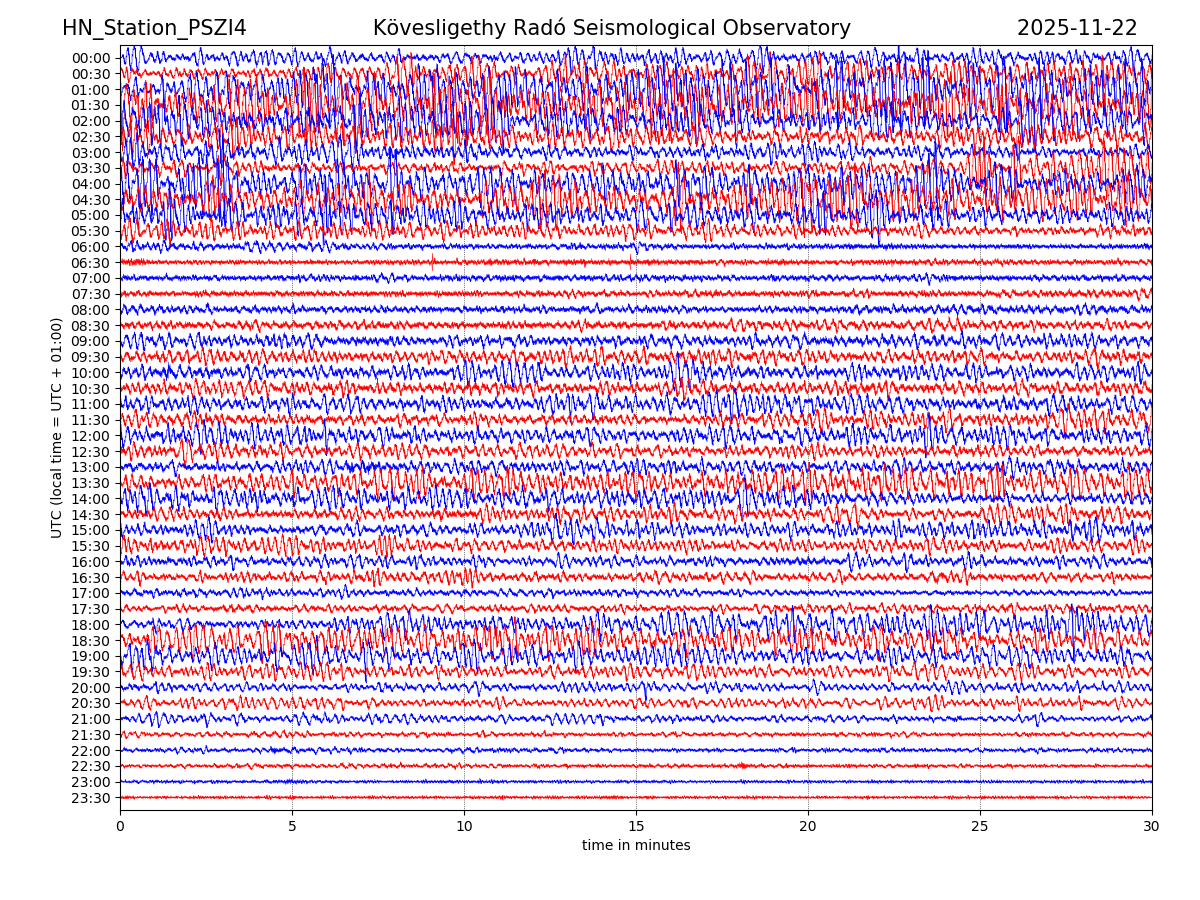Click the x-axis tick label 20
This screenshot has height=900, width=1200.
pyautogui.click(x=808, y=826)
